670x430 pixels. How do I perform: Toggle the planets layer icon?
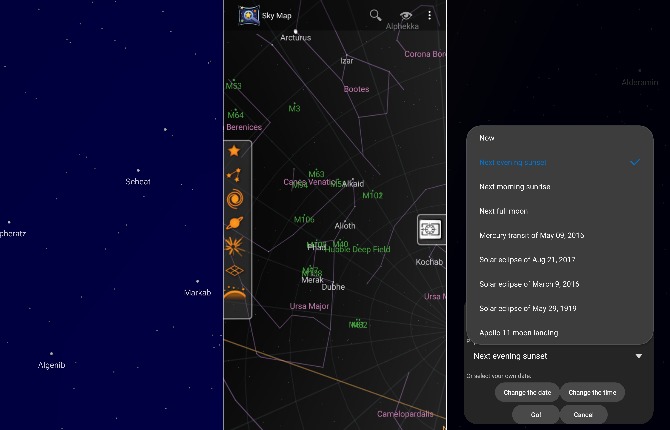[x=235, y=223]
